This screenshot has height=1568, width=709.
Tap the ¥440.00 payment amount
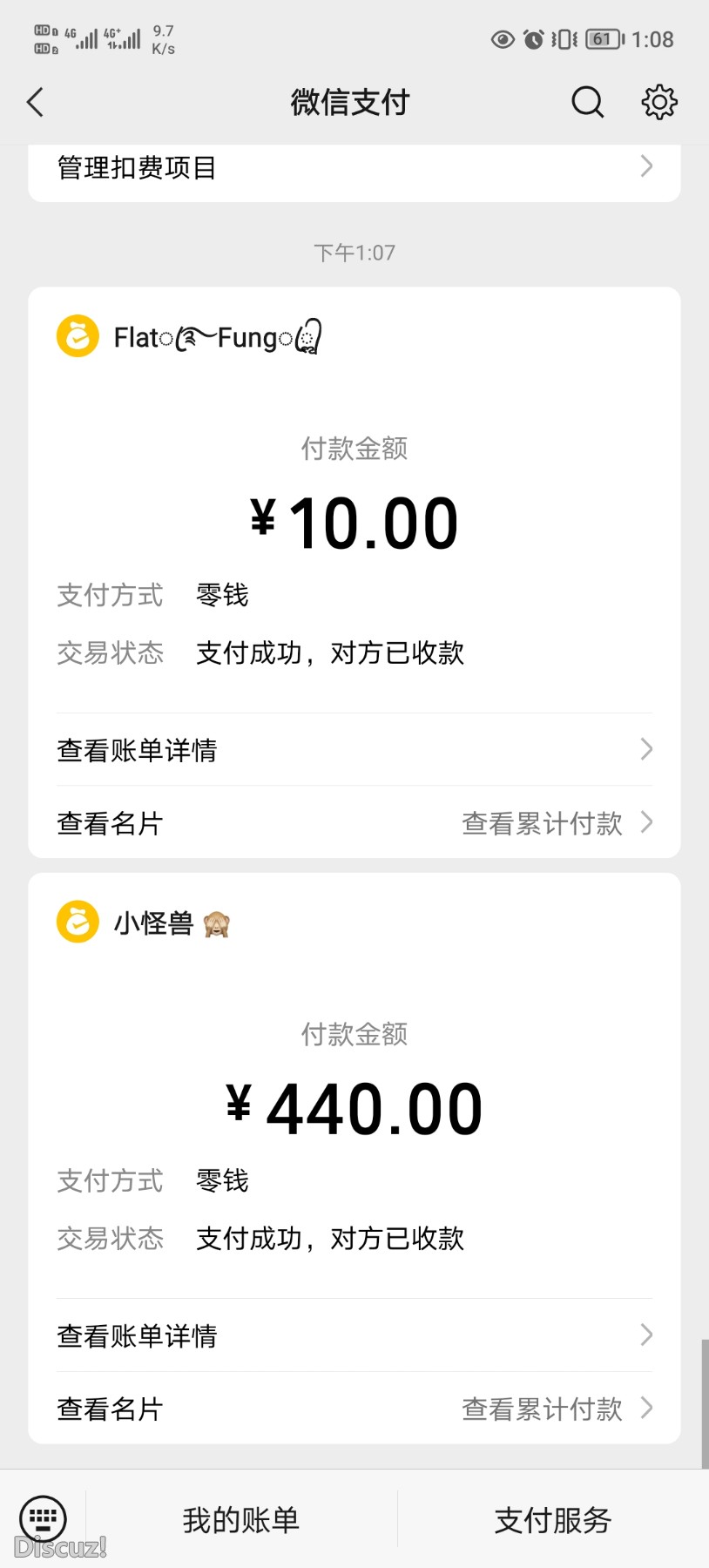coord(354,1109)
